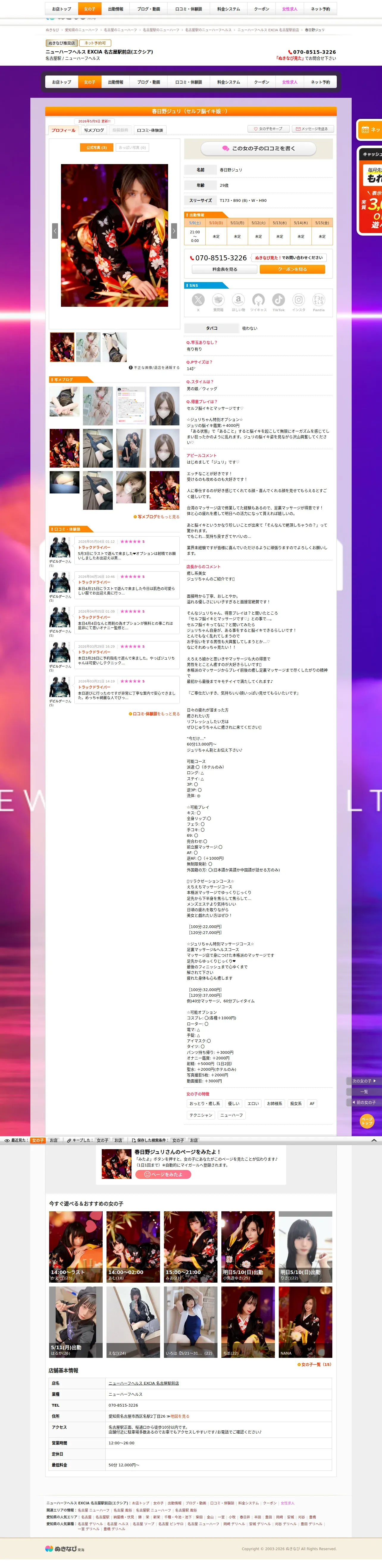Open 一覧 in the side panel
The height and width of the screenshot is (1568, 382).
click(364, 1092)
